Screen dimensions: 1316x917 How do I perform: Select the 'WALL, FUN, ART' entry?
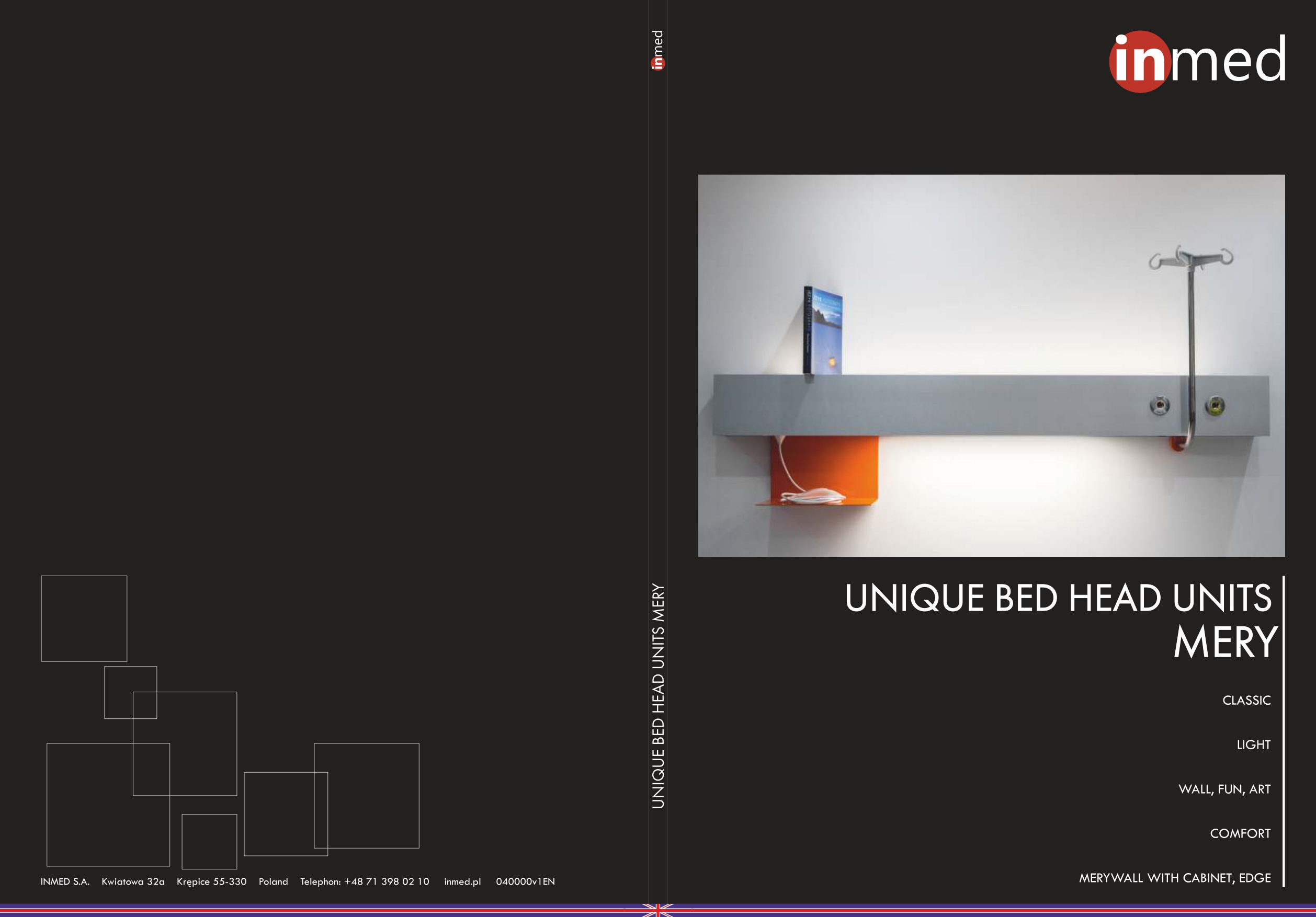click(x=1224, y=789)
